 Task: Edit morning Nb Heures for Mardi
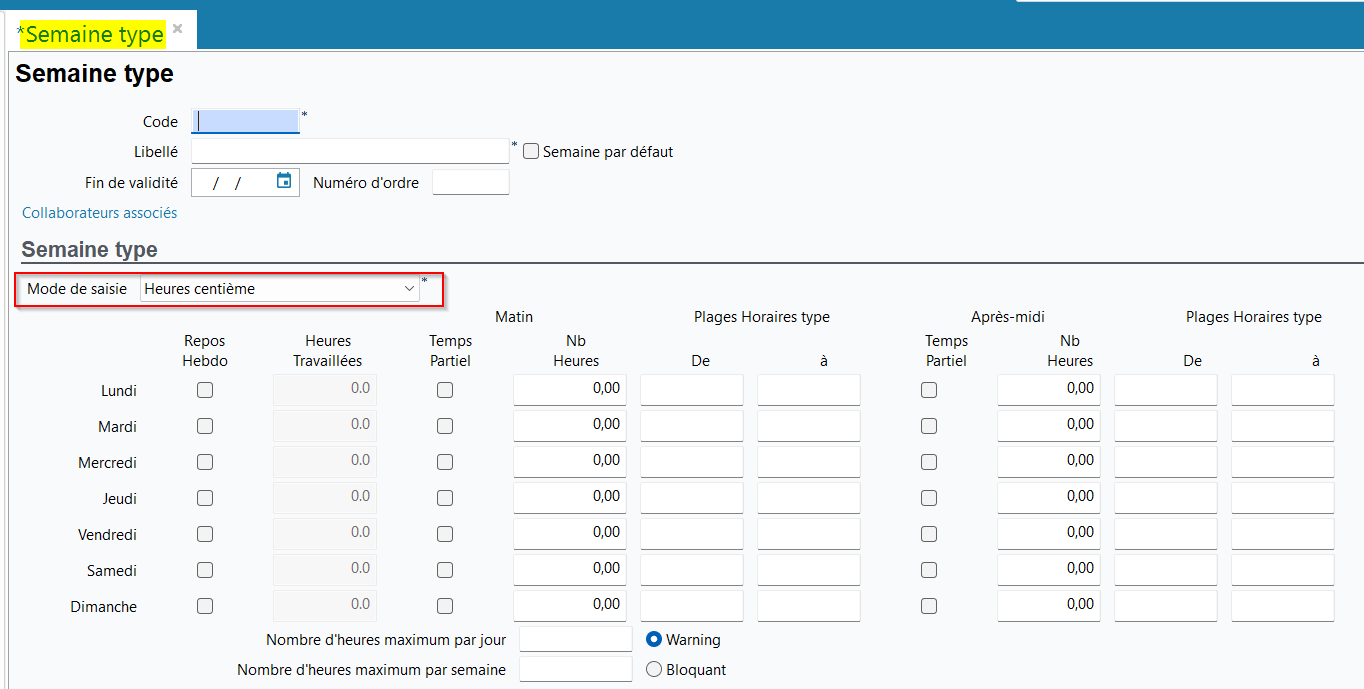569,426
